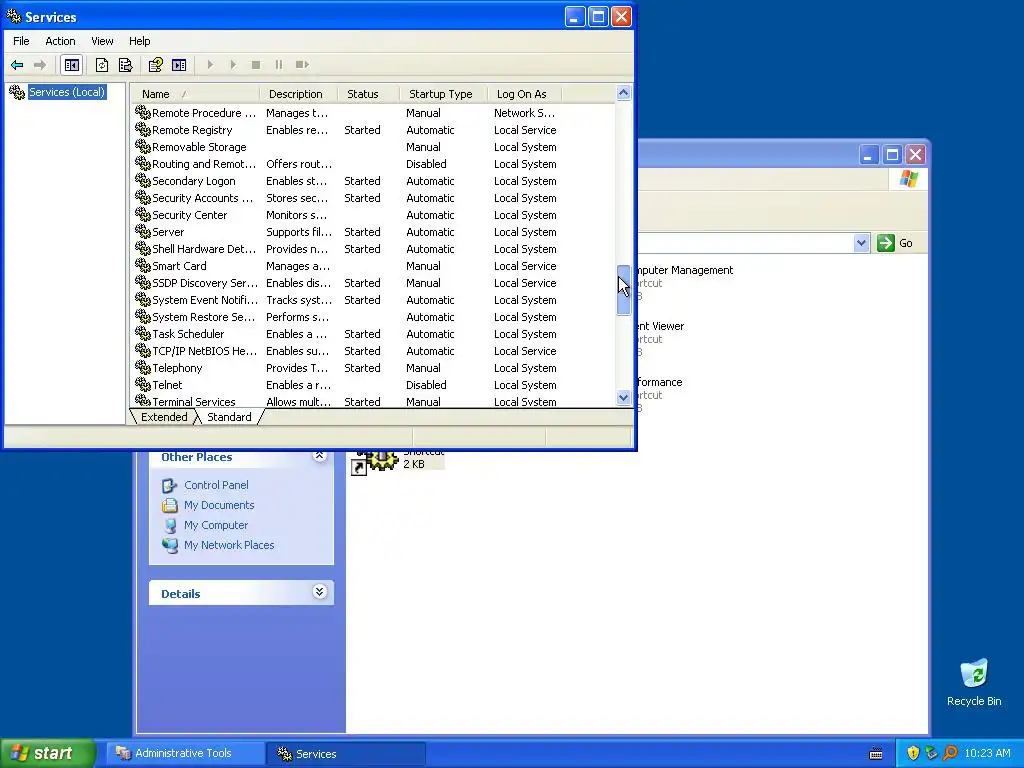Open My Computer link in Other Places

click(x=216, y=525)
